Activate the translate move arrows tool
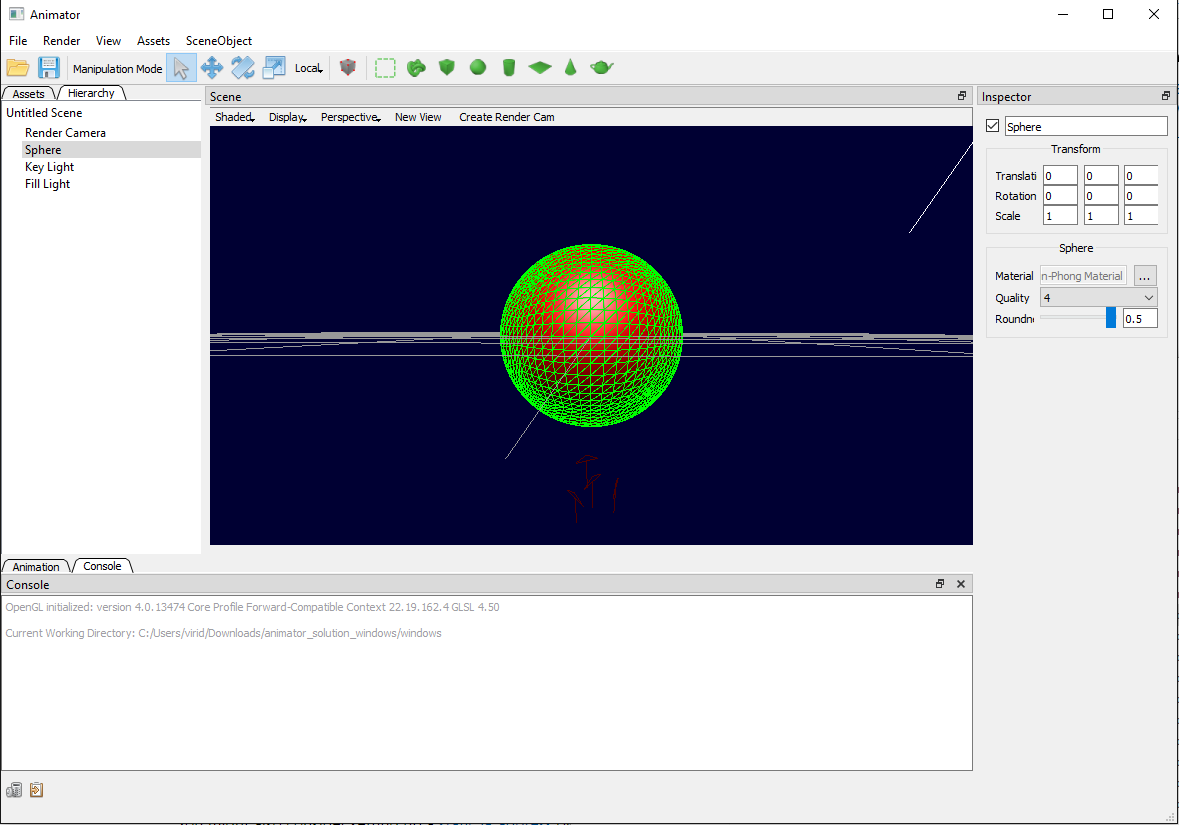Image resolution: width=1179 pixels, height=825 pixels. click(211, 68)
